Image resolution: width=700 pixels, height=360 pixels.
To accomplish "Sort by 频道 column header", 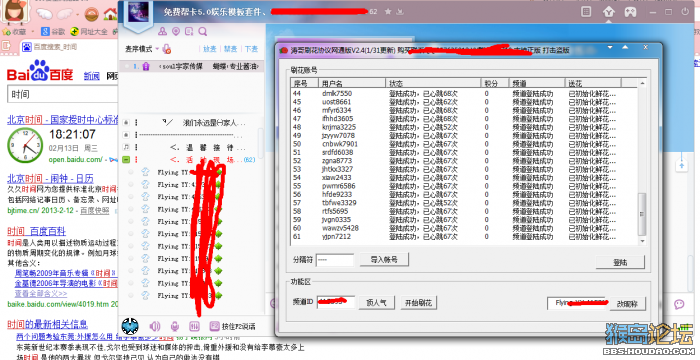I will pyautogui.click(x=537, y=83).
